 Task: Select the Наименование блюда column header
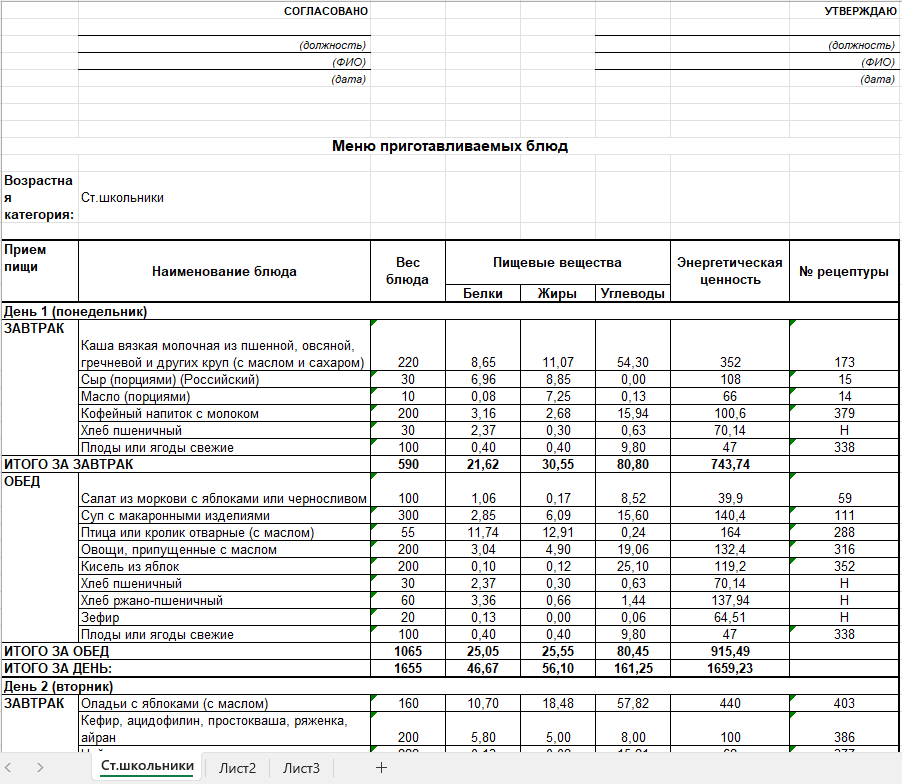224,271
